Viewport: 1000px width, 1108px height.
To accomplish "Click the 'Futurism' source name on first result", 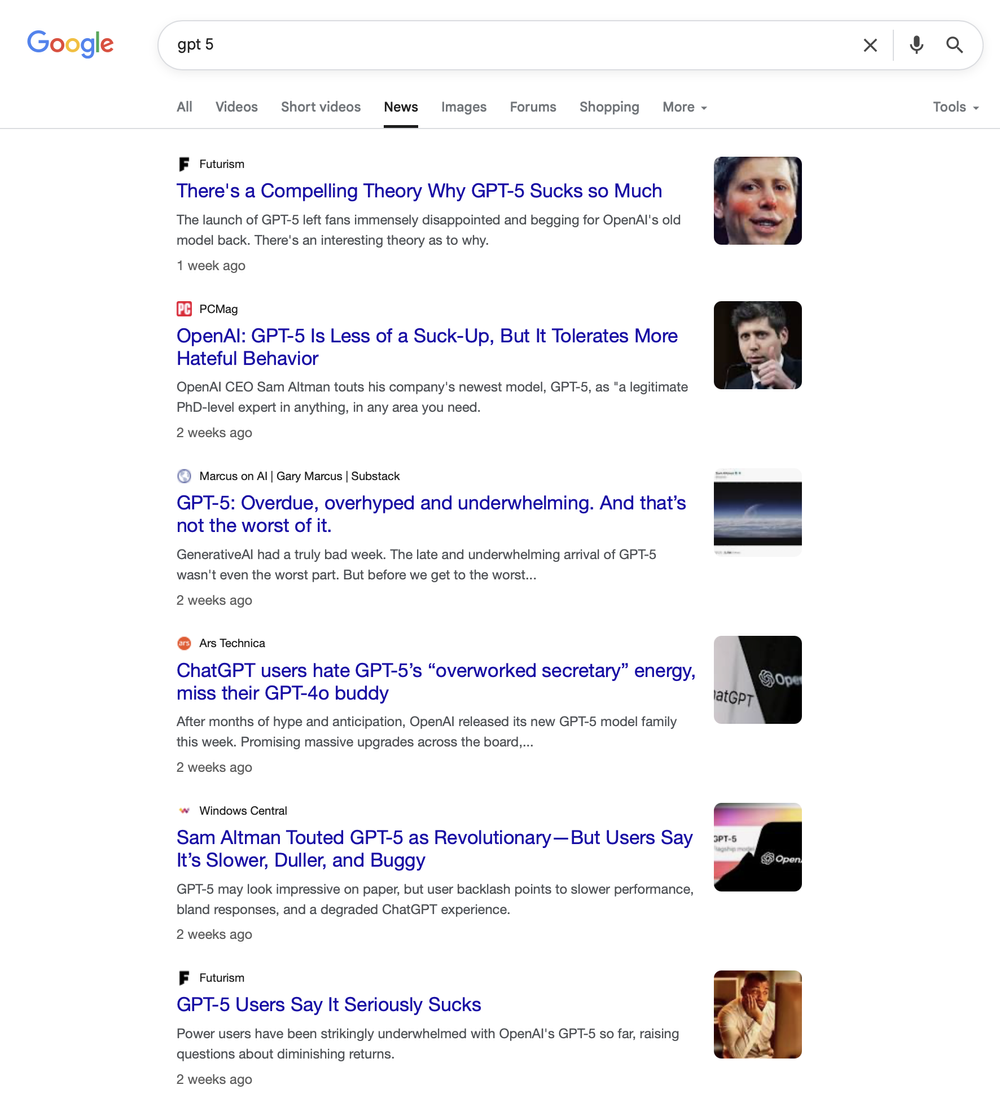I will pos(222,164).
